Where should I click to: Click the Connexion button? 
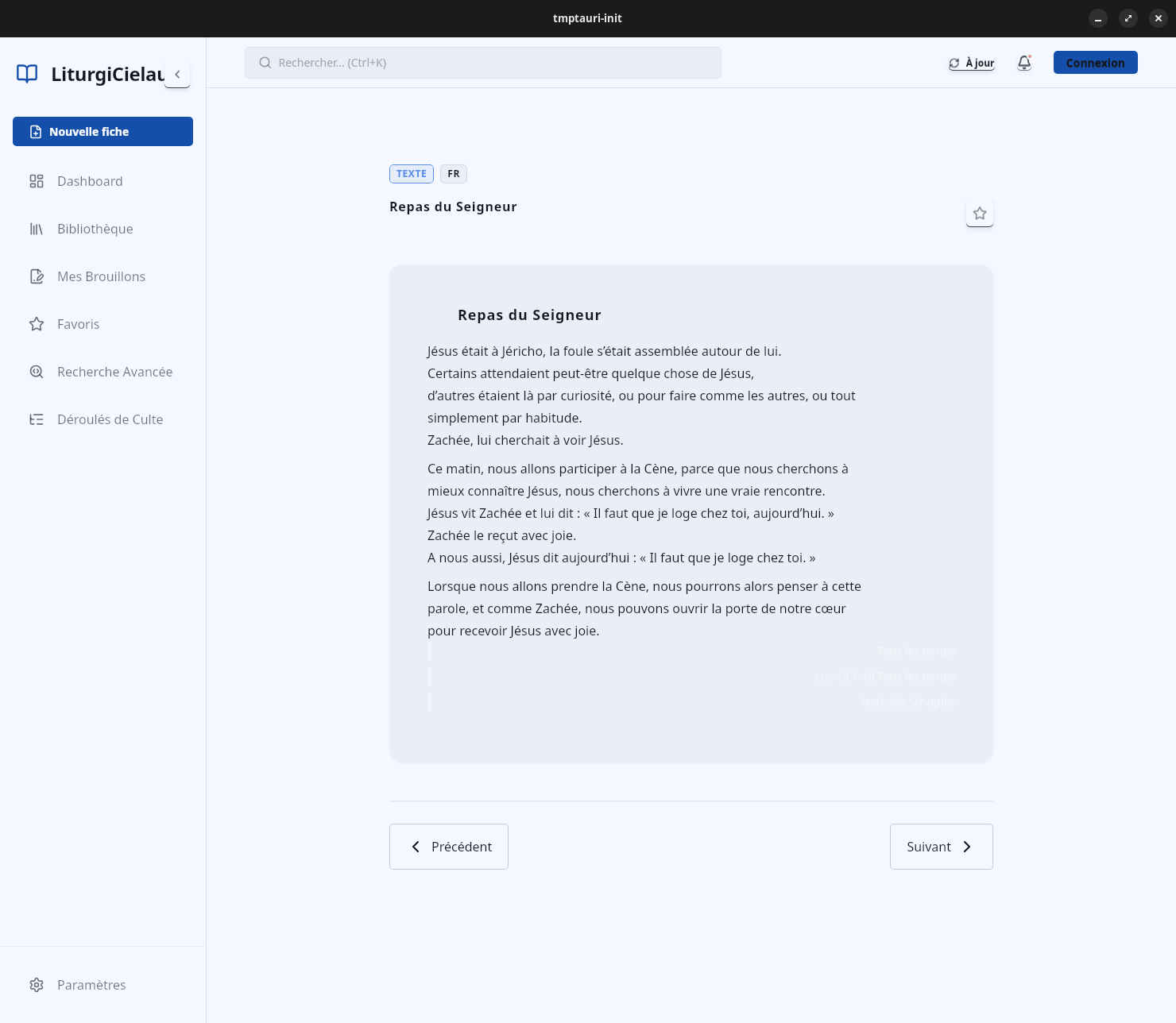tap(1095, 63)
